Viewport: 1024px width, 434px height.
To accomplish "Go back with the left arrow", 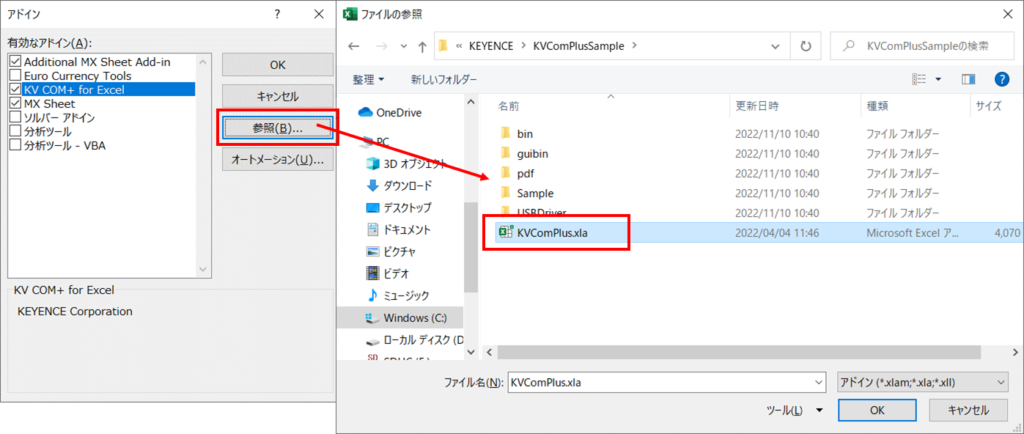I will (353, 46).
